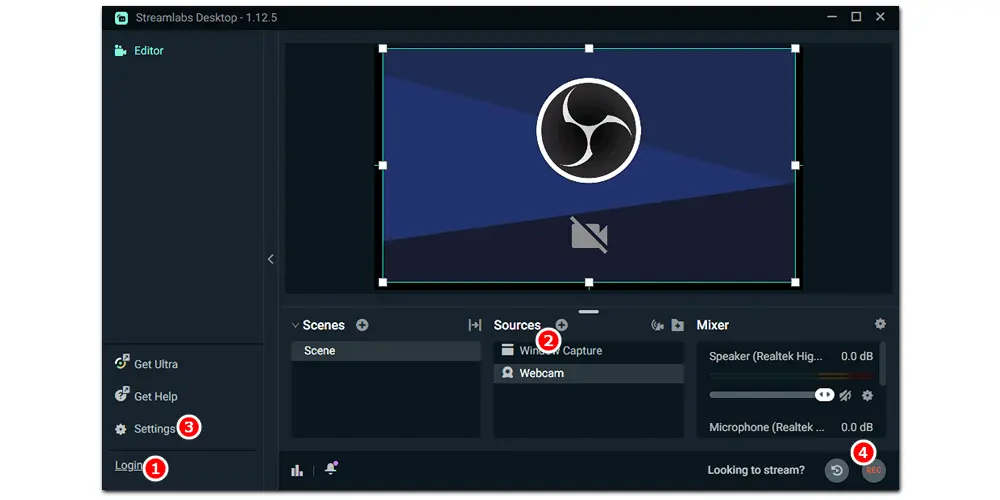1000x500 pixels.
Task: Click the Sources panel heading
Action: pyautogui.click(x=517, y=325)
